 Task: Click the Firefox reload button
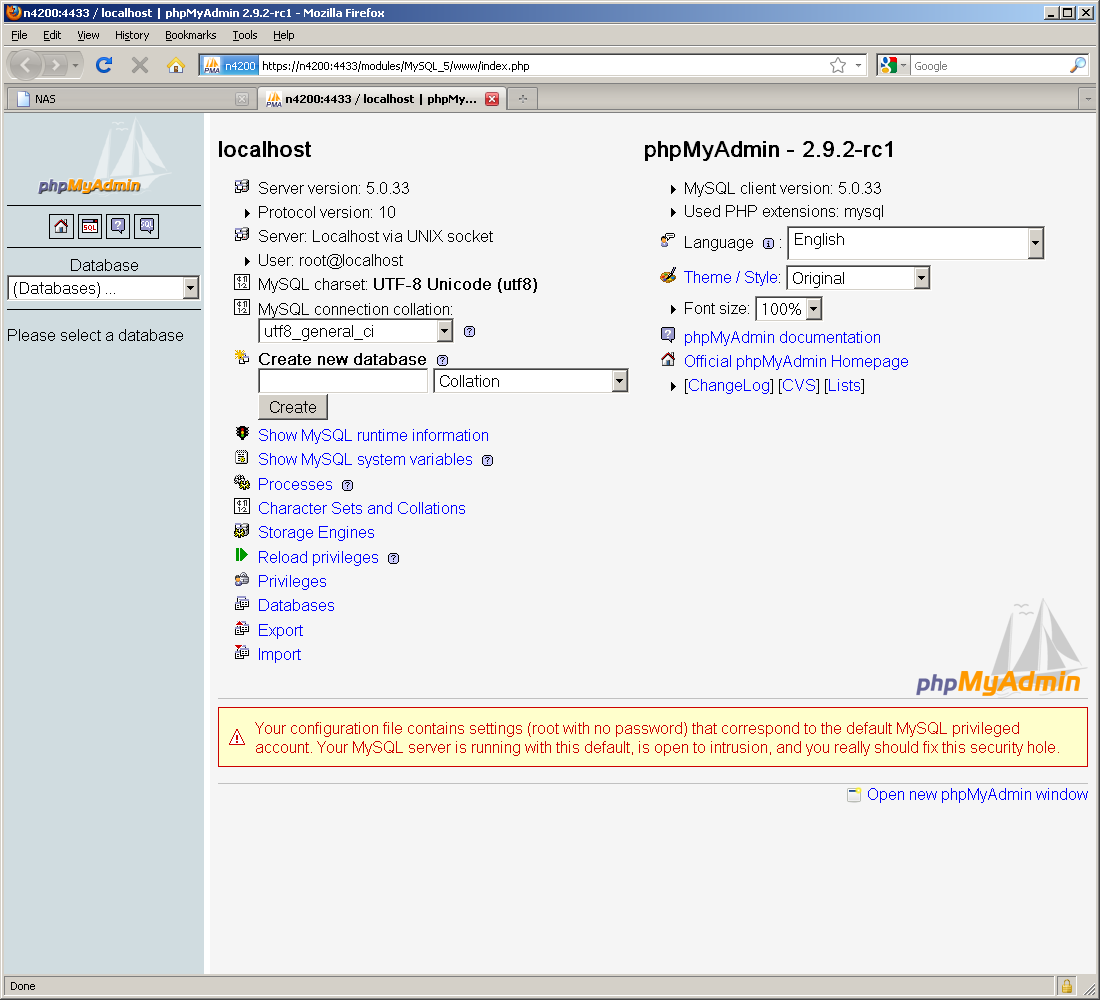pos(104,65)
